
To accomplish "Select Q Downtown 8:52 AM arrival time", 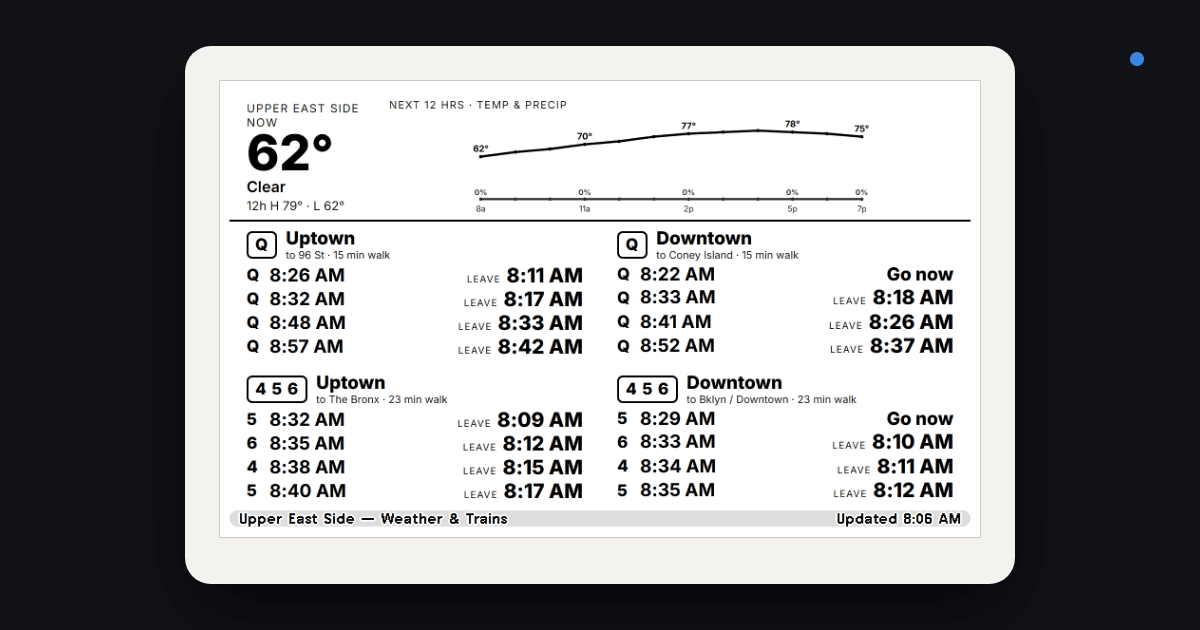I will pos(677,346).
